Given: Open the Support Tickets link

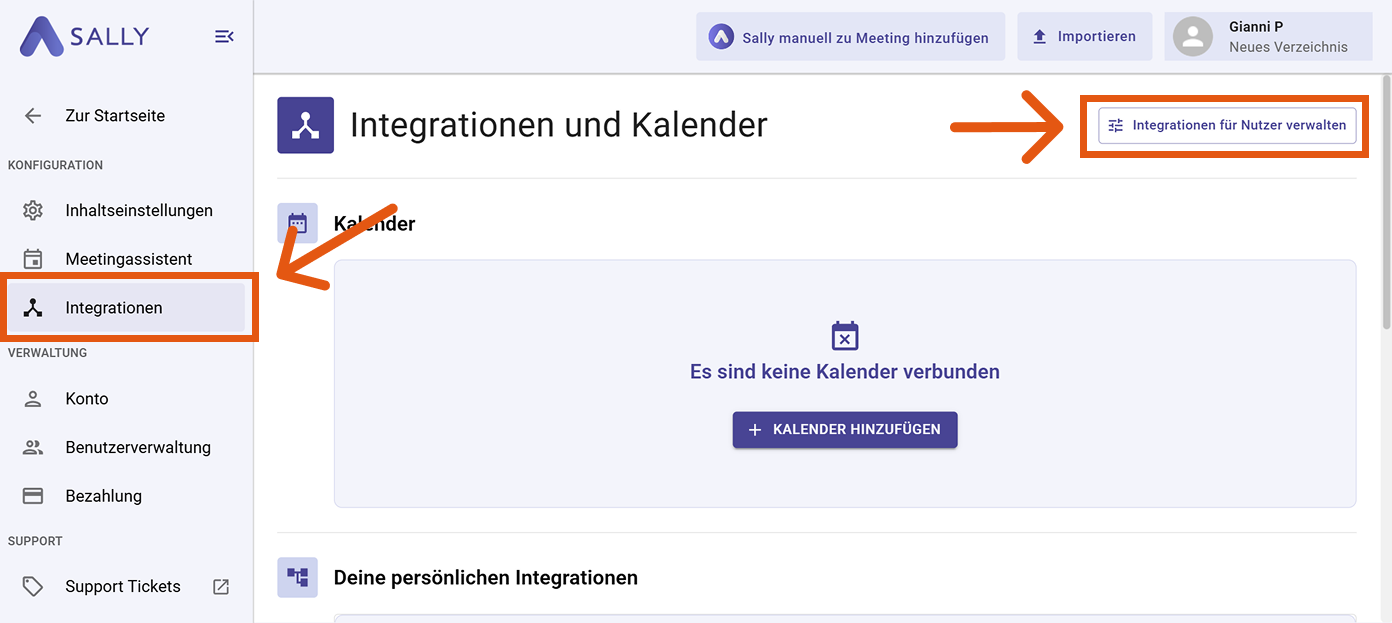Looking at the screenshot, I should click(123, 587).
